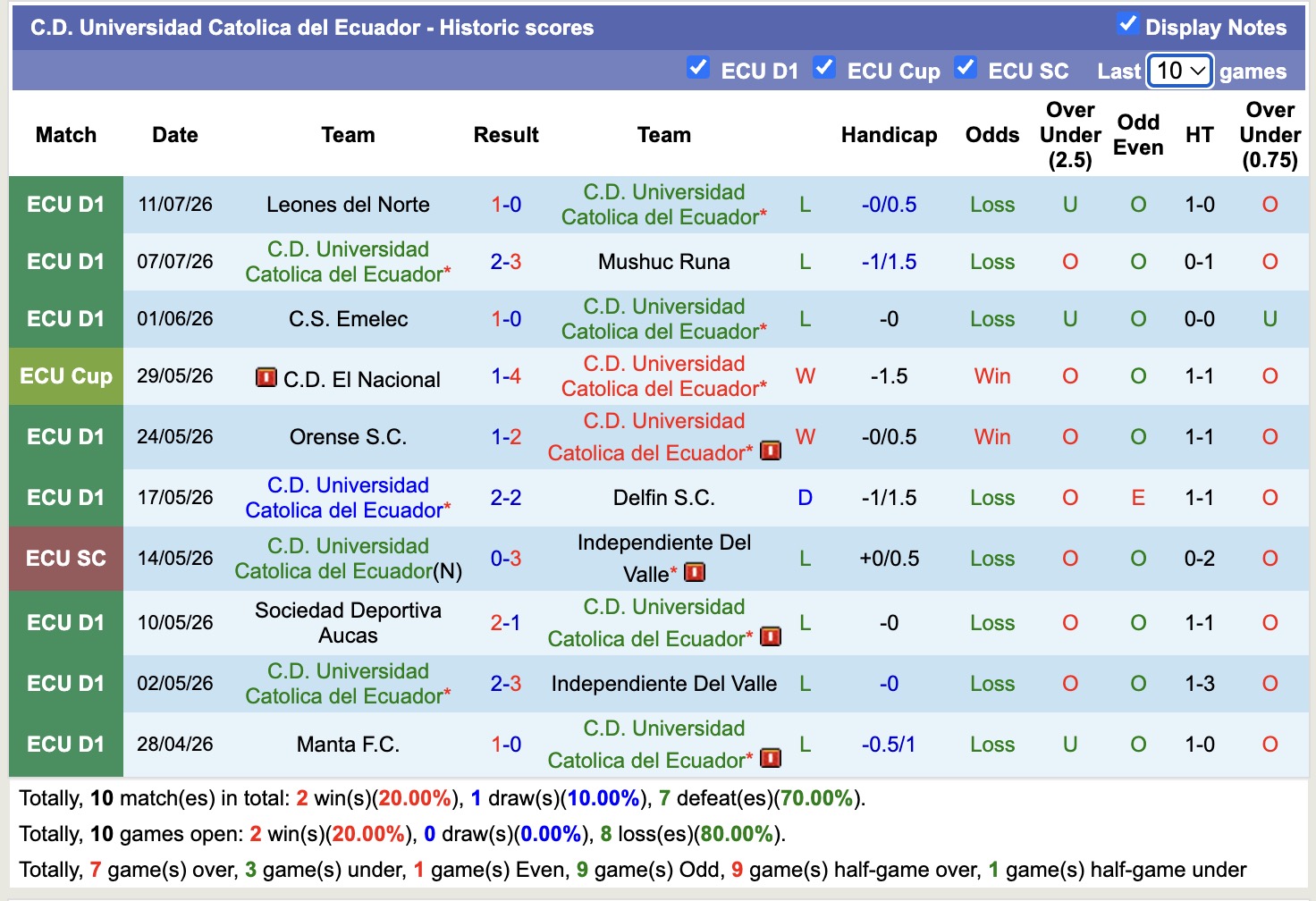Viewport: 1316px width, 901px height.
Task: Click the U over/under 0.75 value in Emelec row
Action: (x=1270, y=319)
